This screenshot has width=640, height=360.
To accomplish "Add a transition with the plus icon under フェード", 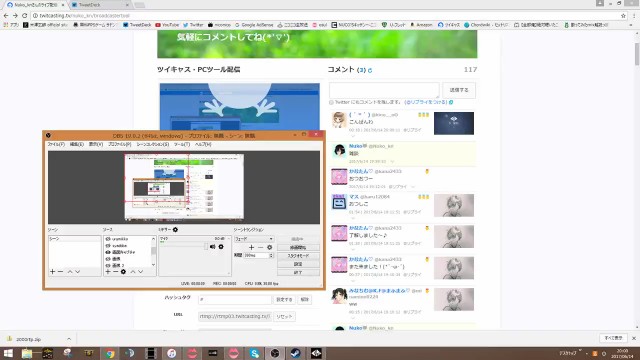I will click(251, 247).
